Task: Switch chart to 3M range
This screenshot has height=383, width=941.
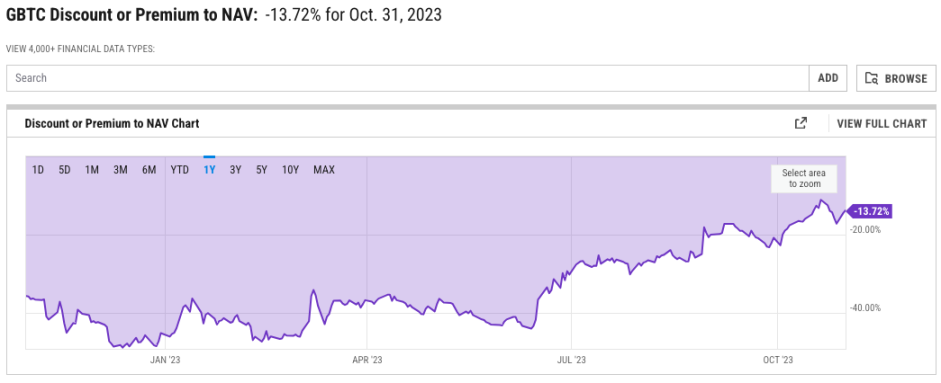Action: [x=120, y=170]
